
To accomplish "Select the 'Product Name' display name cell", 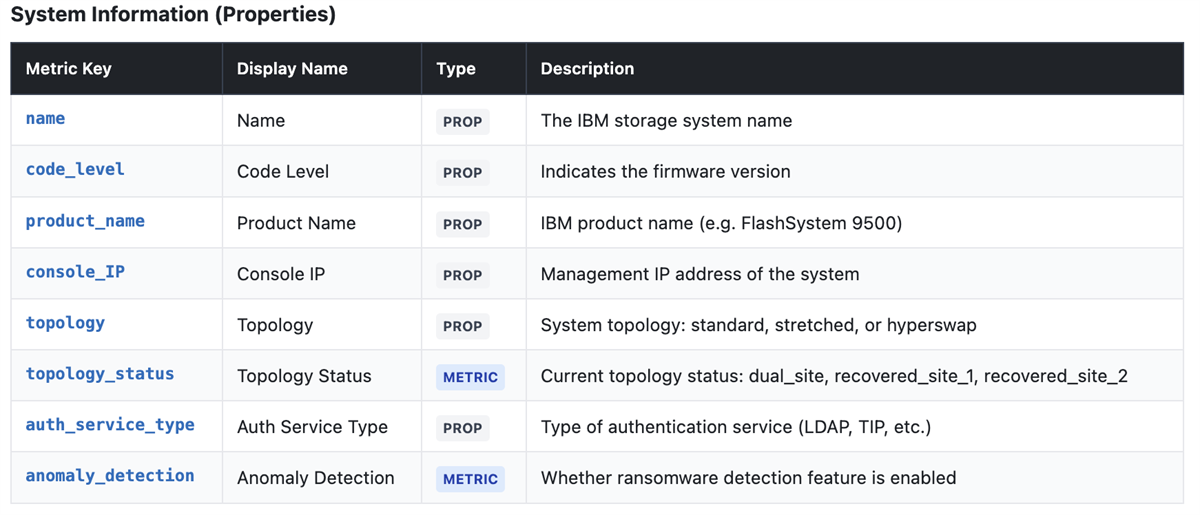I will pyautogui.click(x=296, y=223).
